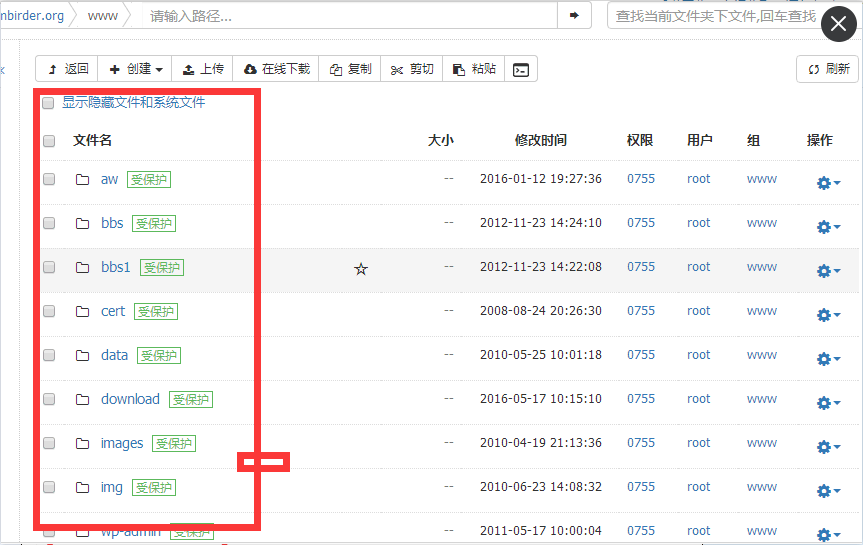Viewport: 863px width, 545px height.
Task: Open the images folder link
Action: tap(122, 444)
